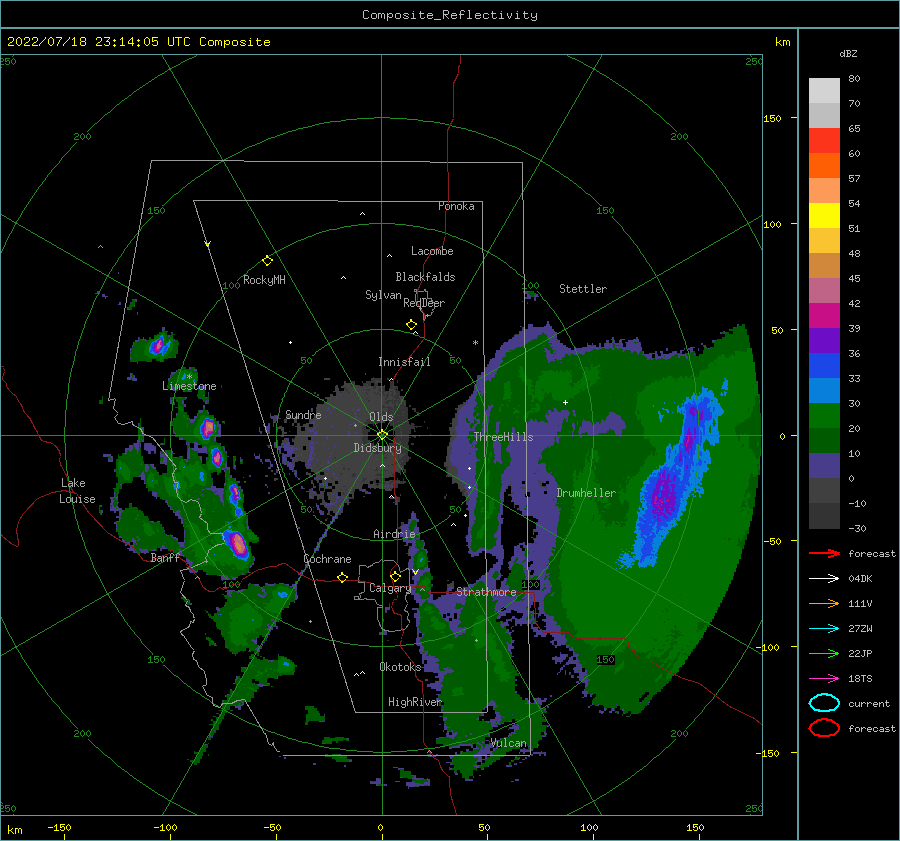Viewport: 900px width, 841px height.
Task: Click the Lacombe city label
Action: [x=432, y=251]
